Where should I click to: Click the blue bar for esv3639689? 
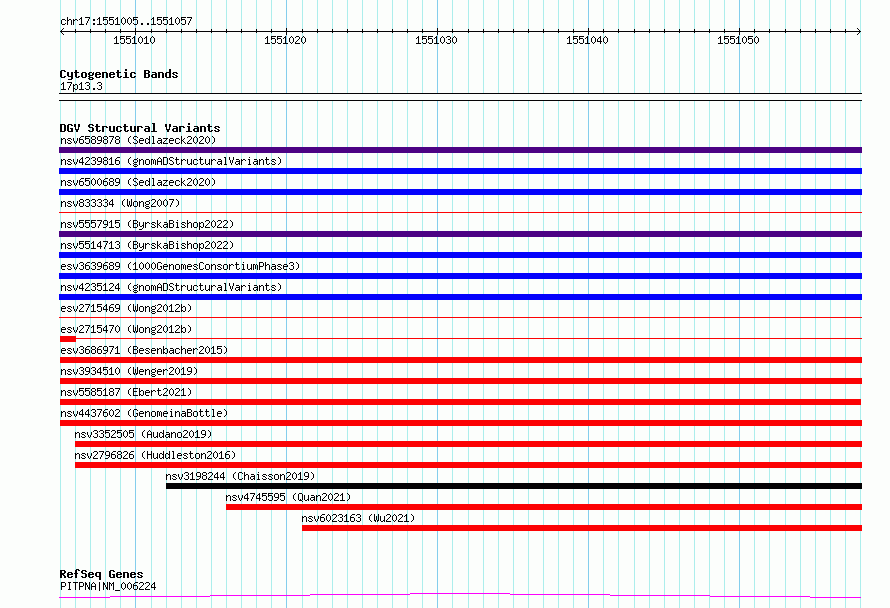coord(460,276)
